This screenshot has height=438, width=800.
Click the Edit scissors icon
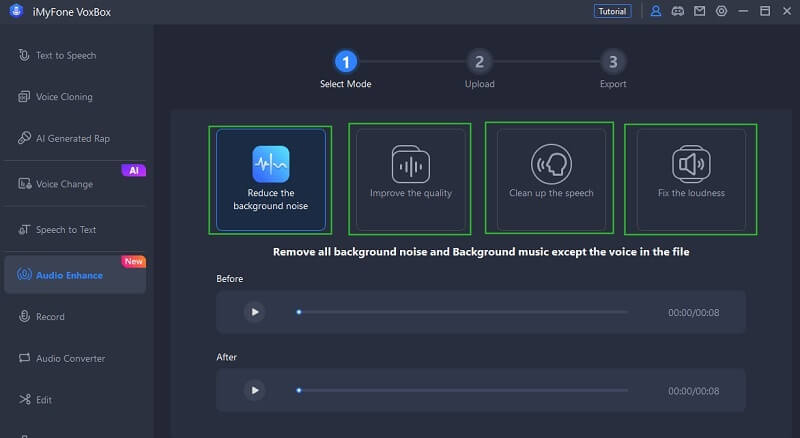click(x=24, y=399)
